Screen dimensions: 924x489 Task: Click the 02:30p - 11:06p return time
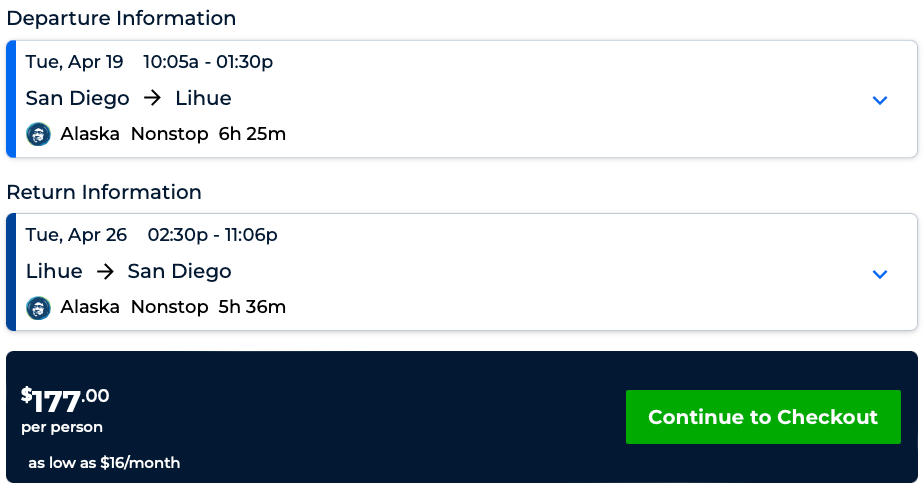213,235
